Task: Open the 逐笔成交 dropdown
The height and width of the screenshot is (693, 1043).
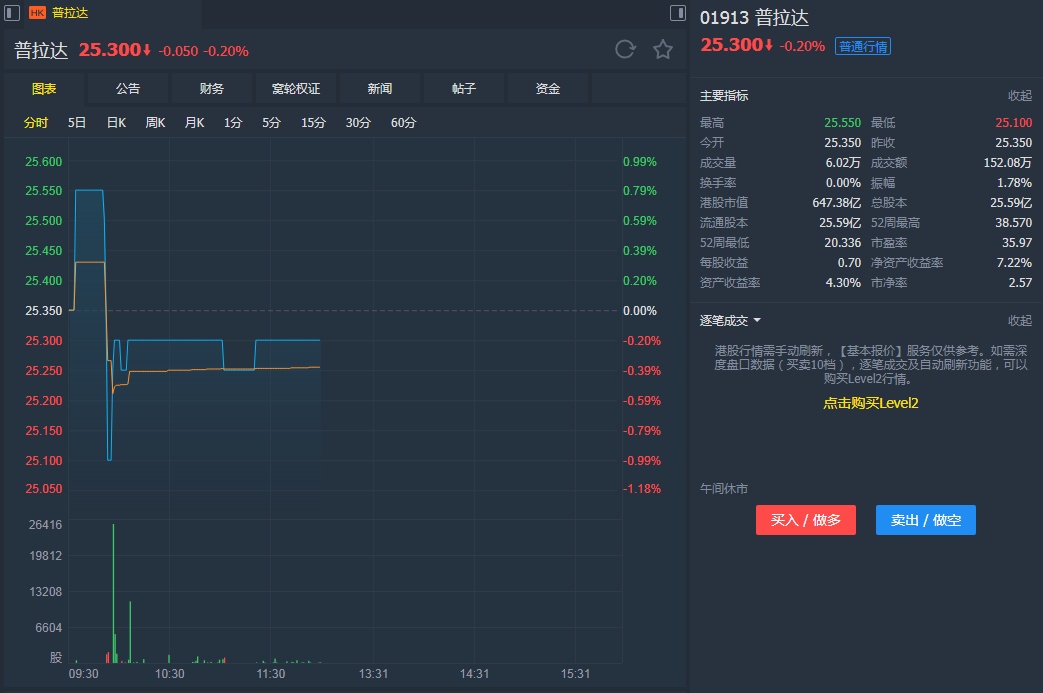Action: coord(730,321)
